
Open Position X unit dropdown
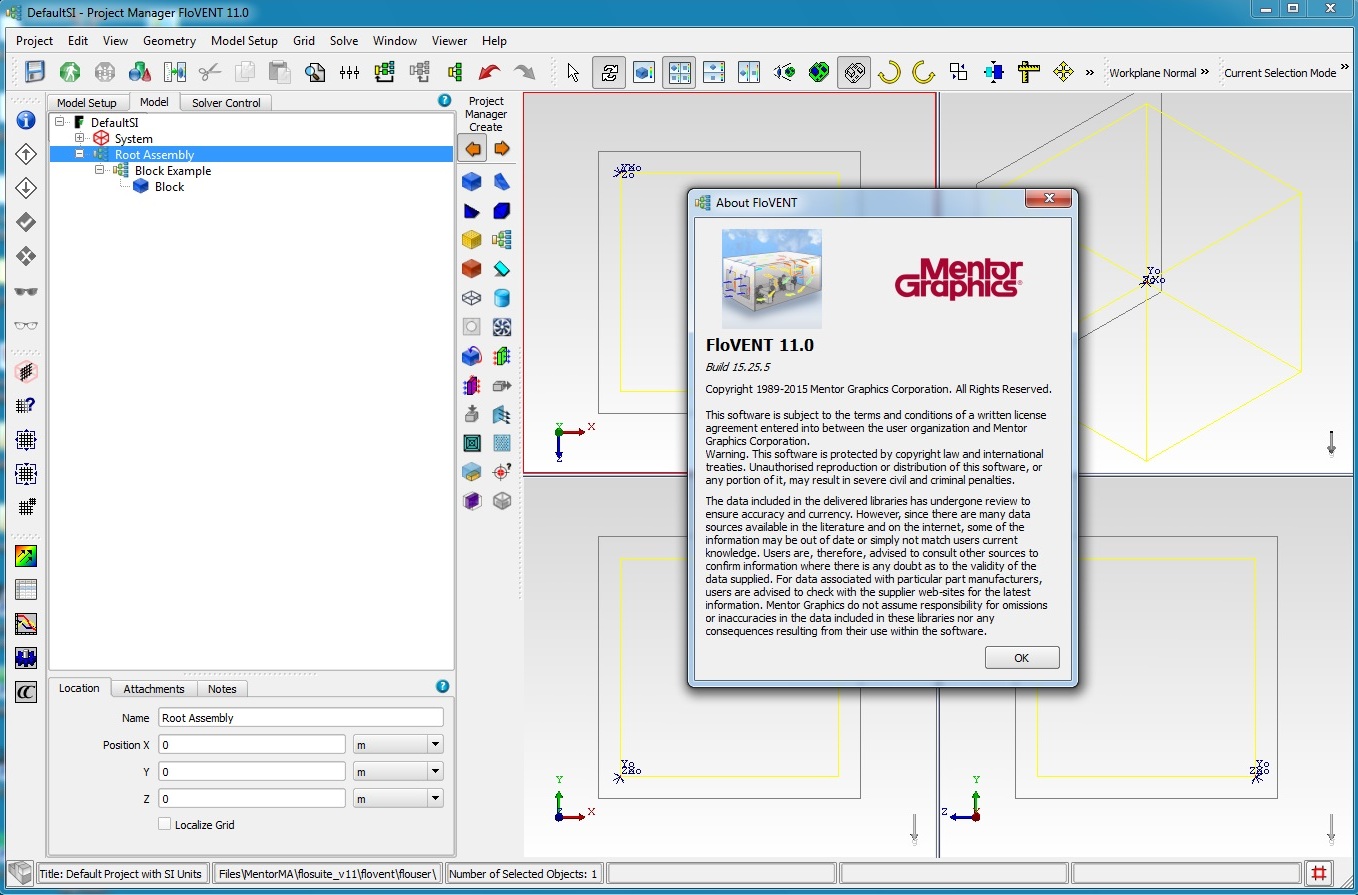[435, 744]
